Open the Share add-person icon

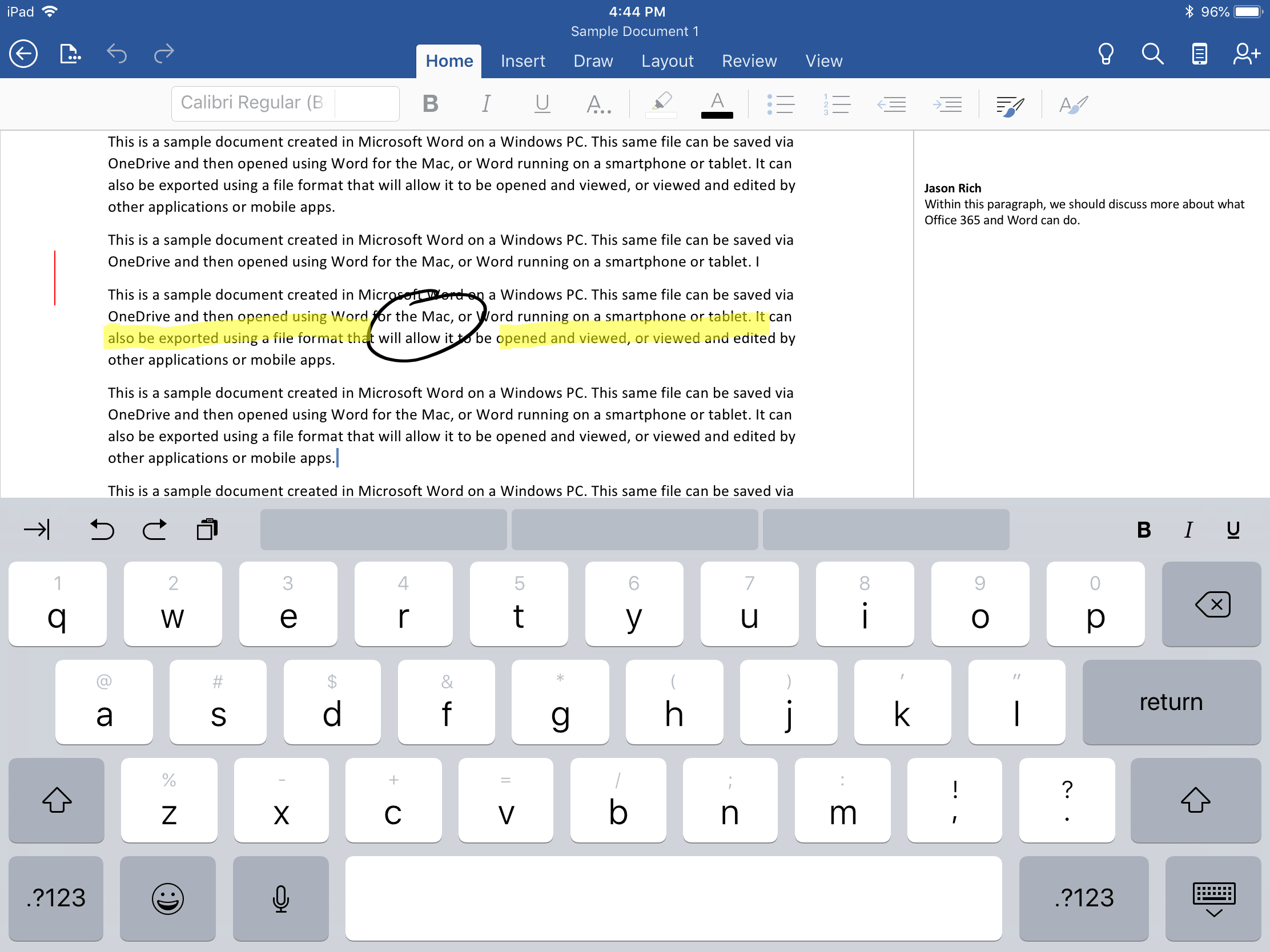click(x=1246, y=55)
